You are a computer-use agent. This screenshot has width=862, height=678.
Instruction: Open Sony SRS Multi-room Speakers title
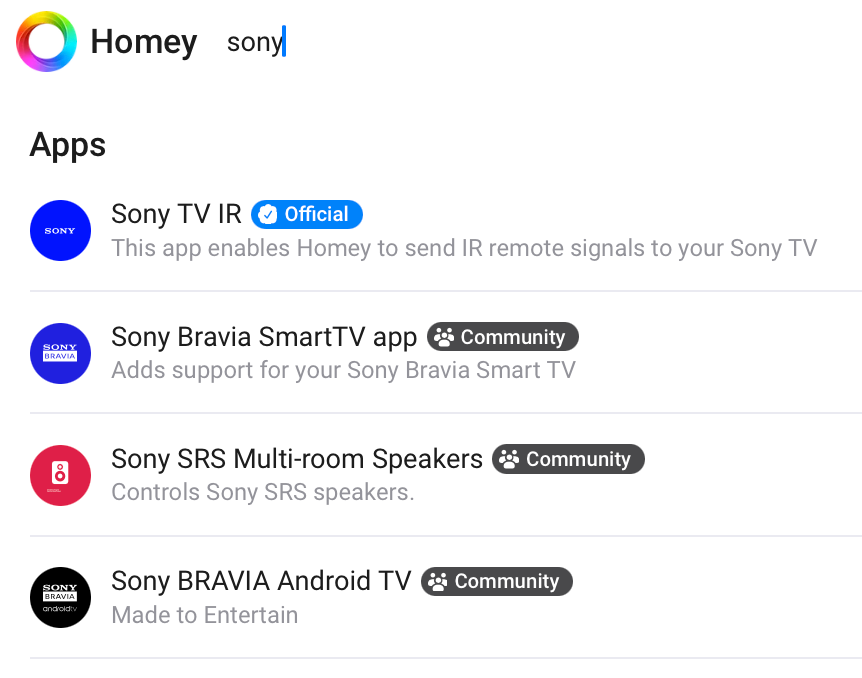click(297, 459)
